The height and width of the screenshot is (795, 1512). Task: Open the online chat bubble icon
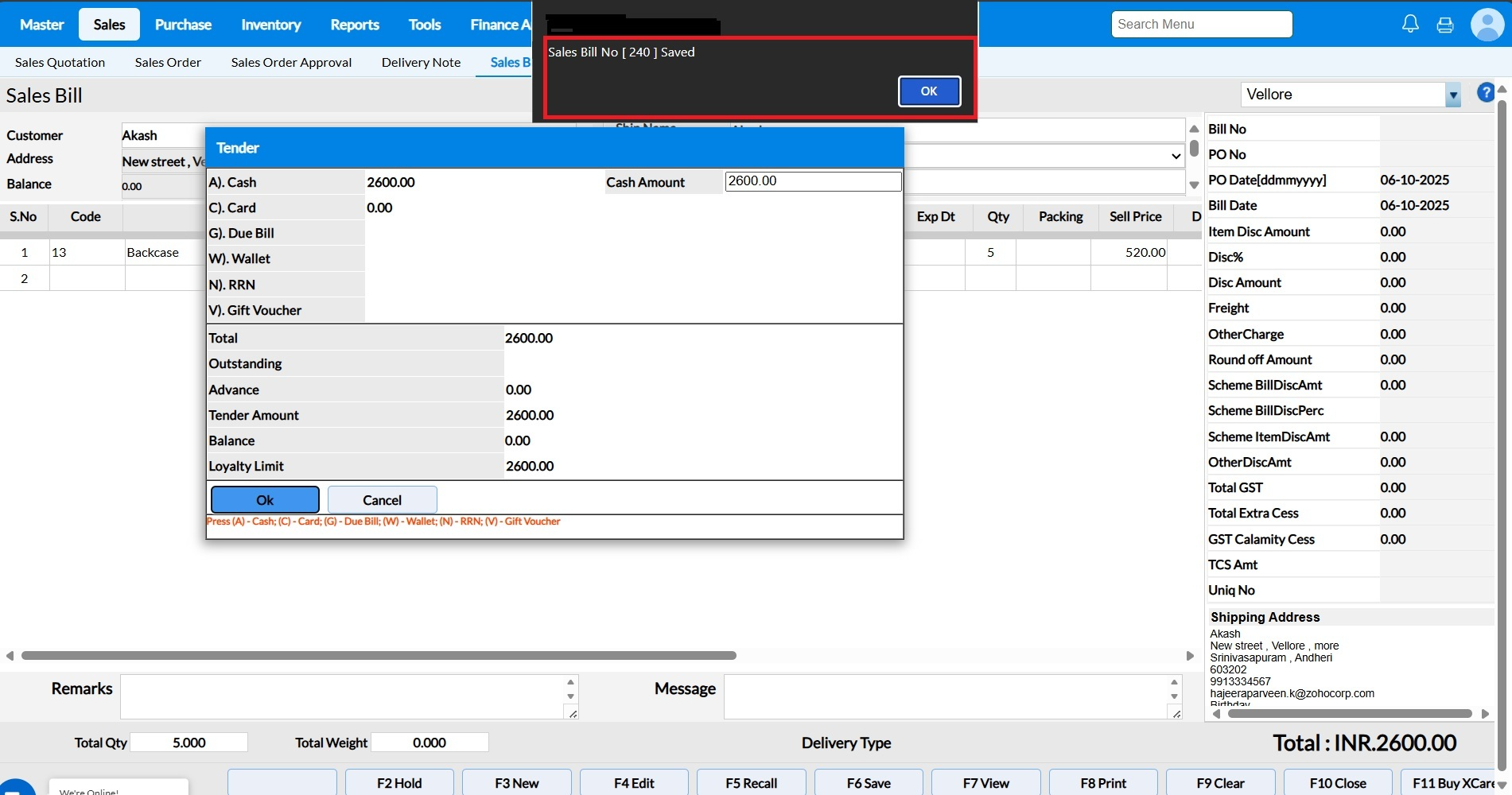point(16,787)
